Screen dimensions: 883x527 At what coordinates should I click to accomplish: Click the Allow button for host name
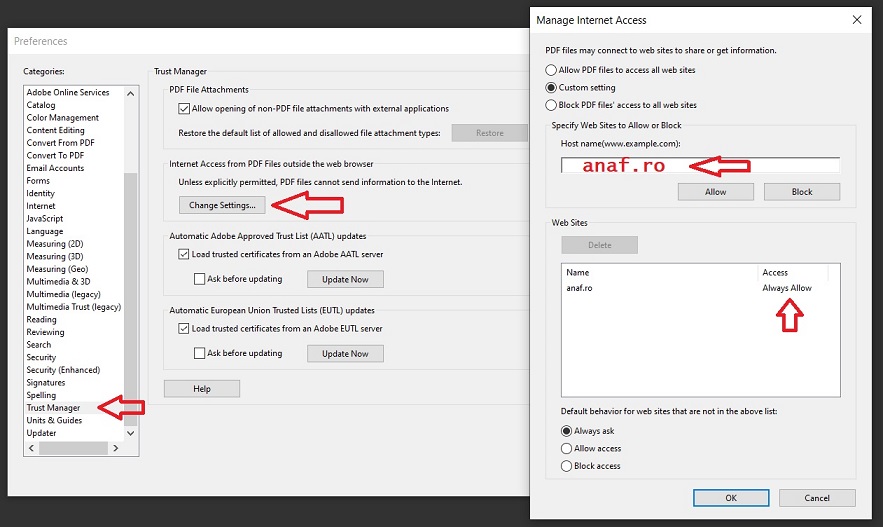tap(715, 191)
